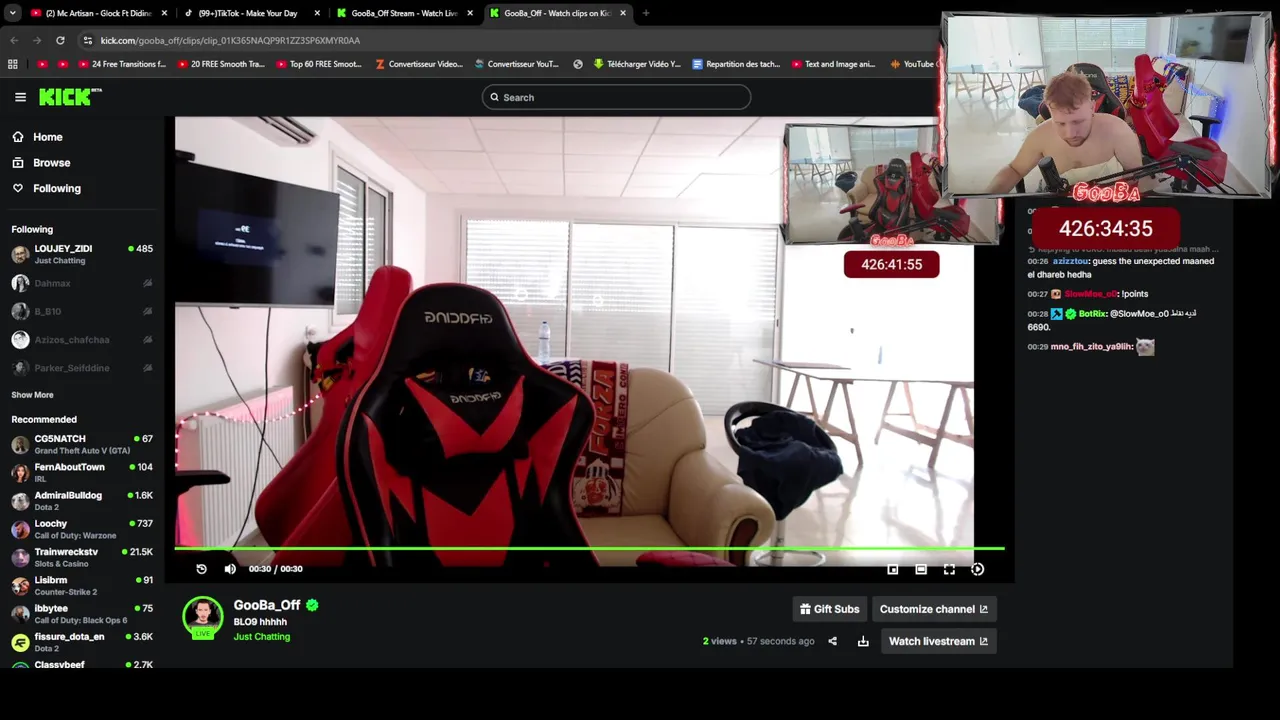Open Loochy recommended channel

click(82, 529)
